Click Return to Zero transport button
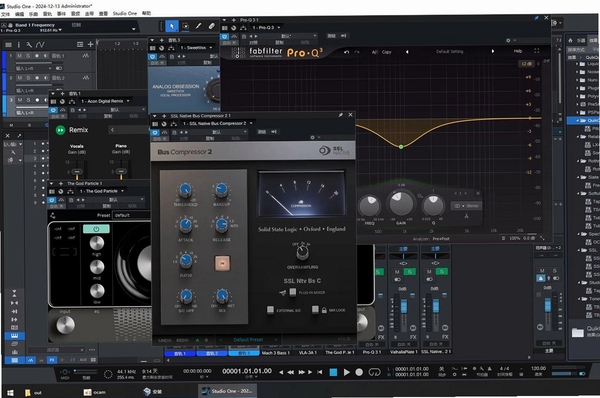The image size is (600, 398). point(320,372)
